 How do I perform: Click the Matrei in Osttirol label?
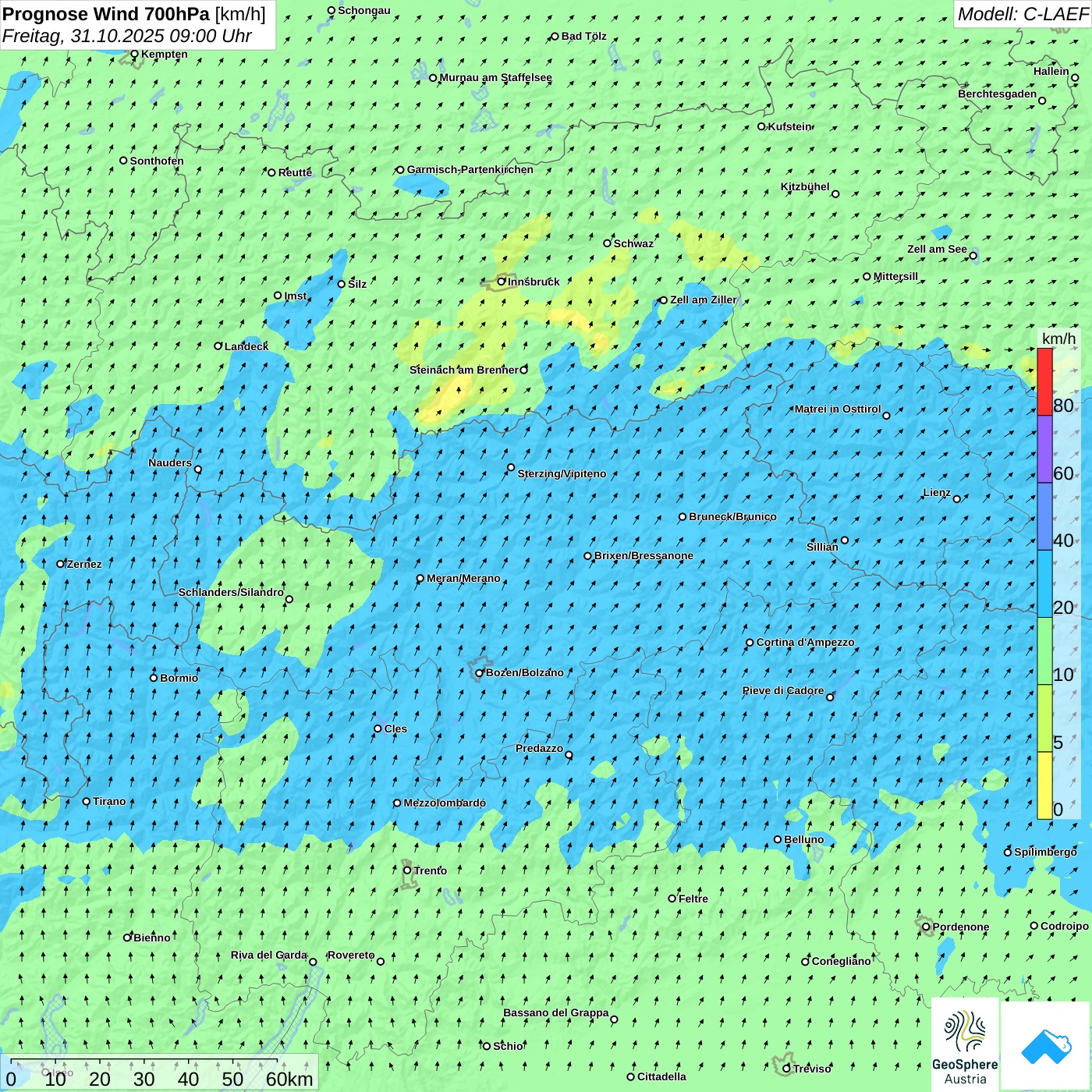(838, 409)
